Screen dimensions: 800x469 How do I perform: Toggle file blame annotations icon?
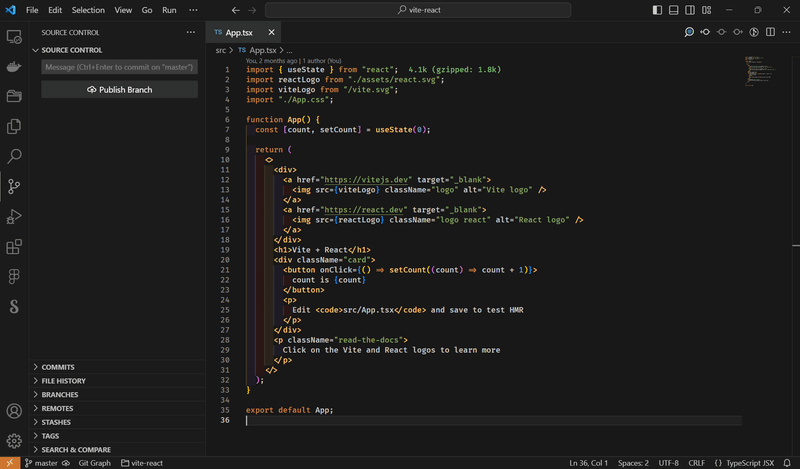click(754, 32)
